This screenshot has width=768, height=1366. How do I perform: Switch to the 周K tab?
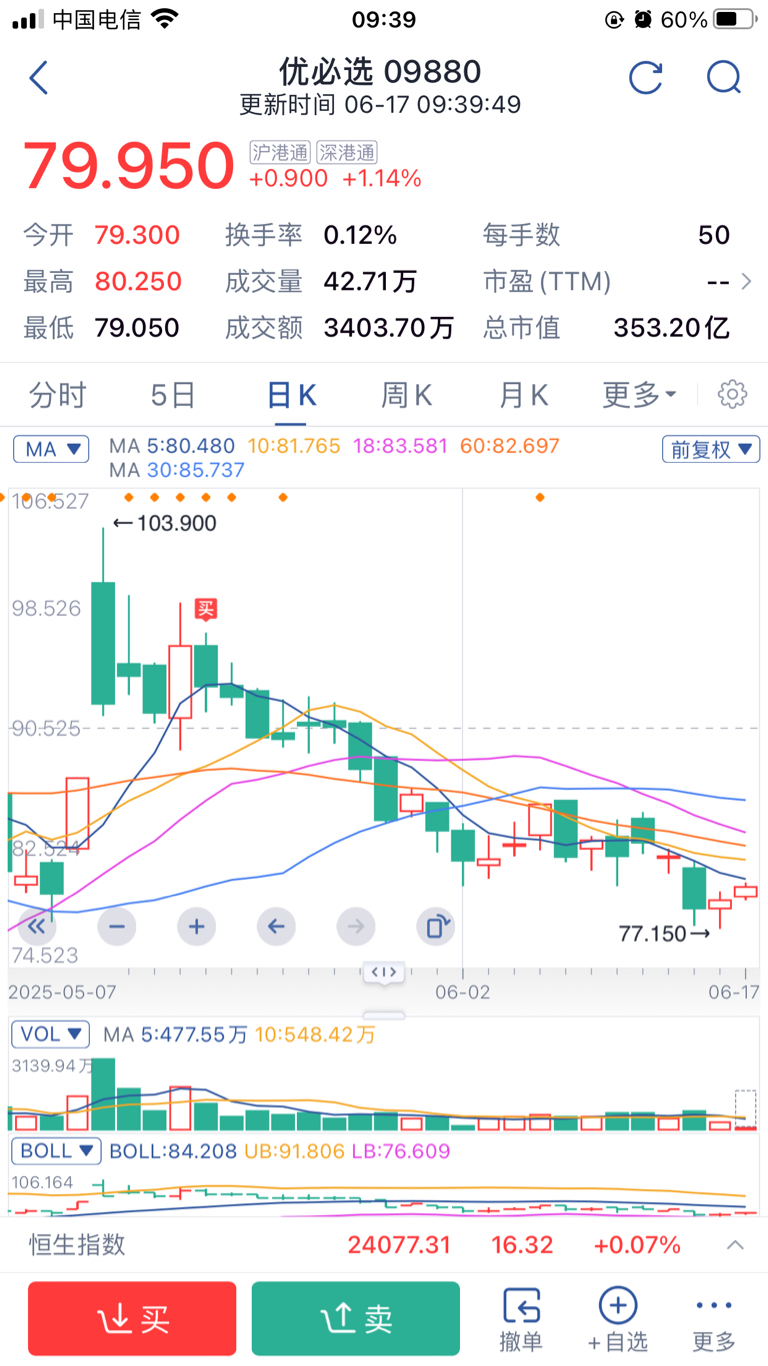click(x=406, y=396)
